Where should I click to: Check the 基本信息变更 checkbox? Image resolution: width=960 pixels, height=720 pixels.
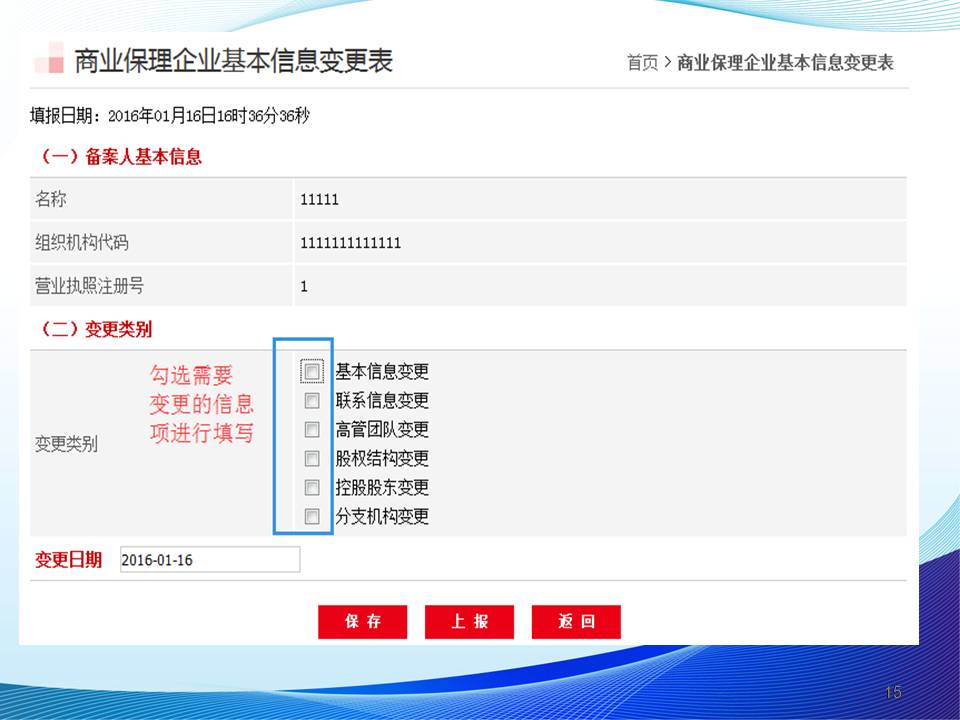[x=312, y=372]
